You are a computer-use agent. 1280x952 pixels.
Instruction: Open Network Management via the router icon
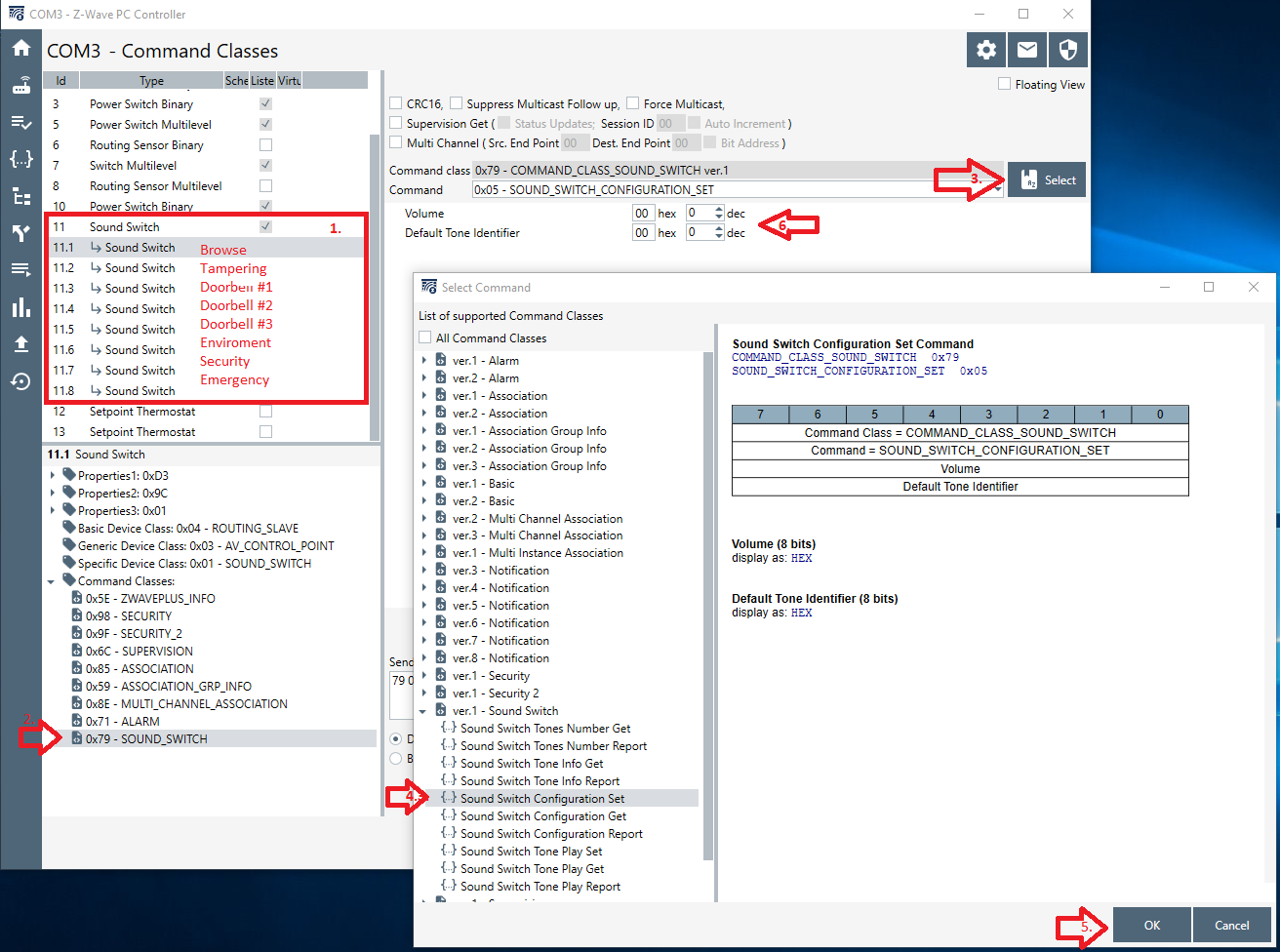(20, 85)
